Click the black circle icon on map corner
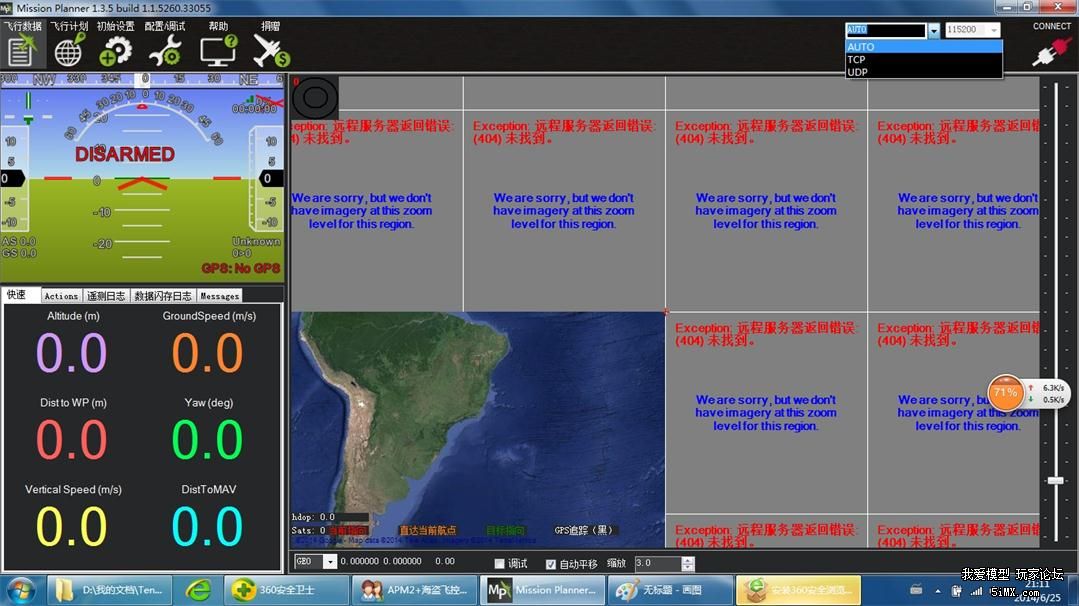 pyautogui.click(x=315, y=97)
